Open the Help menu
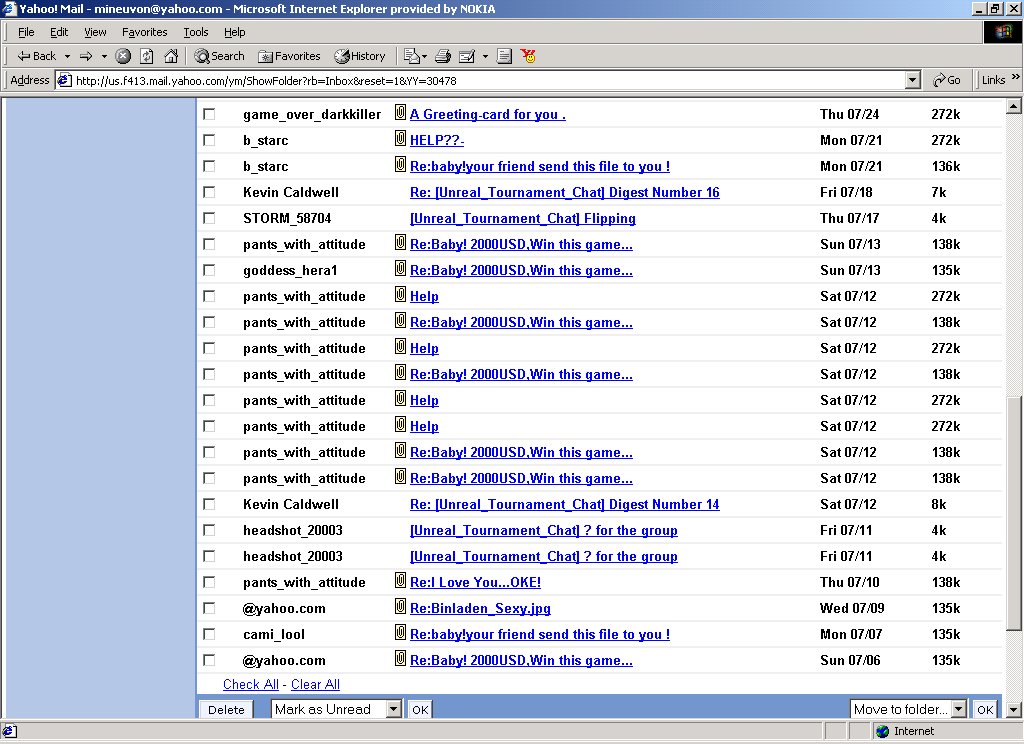1024x744 pixels. pos(234,32)
